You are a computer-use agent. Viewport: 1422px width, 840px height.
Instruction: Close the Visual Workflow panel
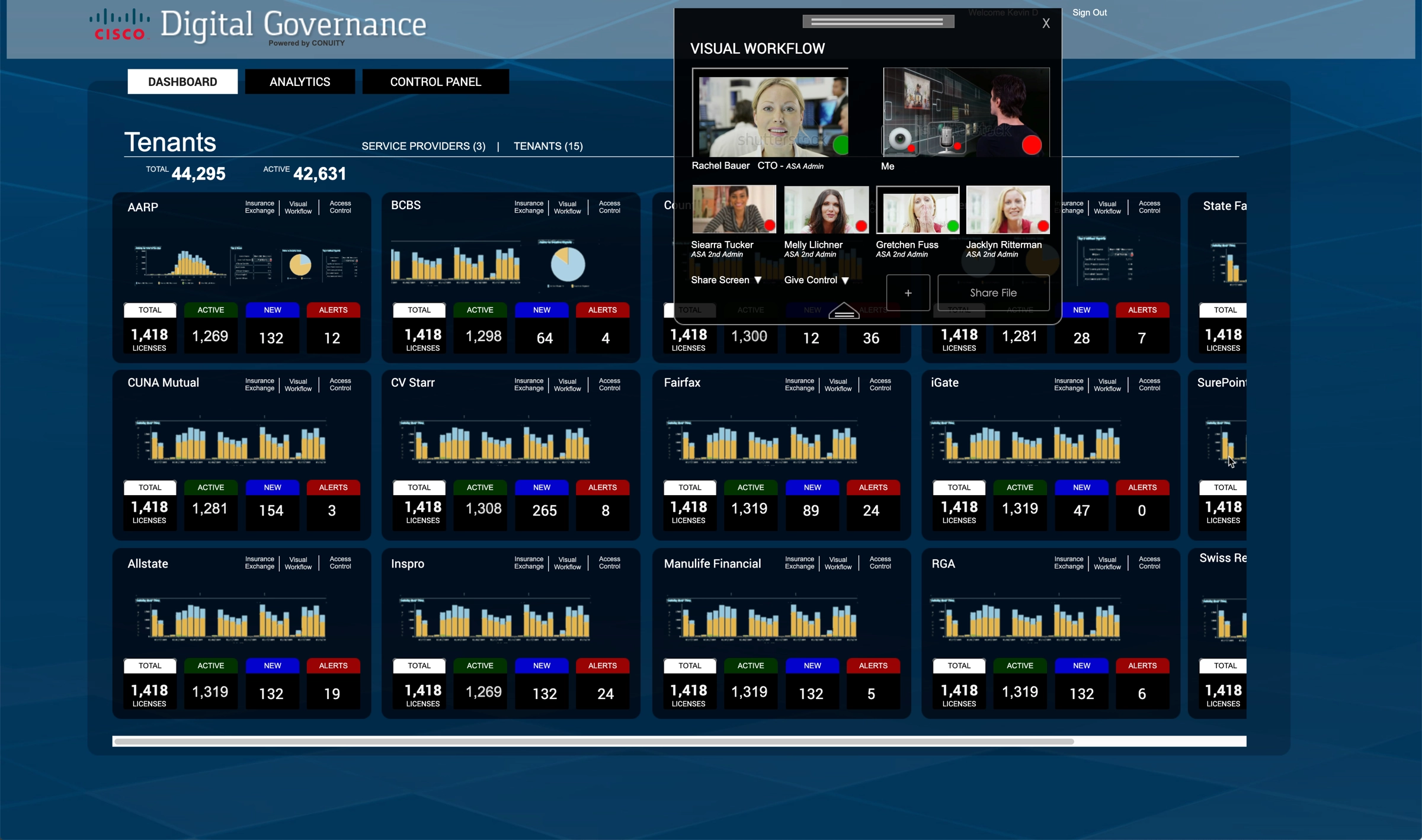pyautogui.click(x=1046, y=23)
